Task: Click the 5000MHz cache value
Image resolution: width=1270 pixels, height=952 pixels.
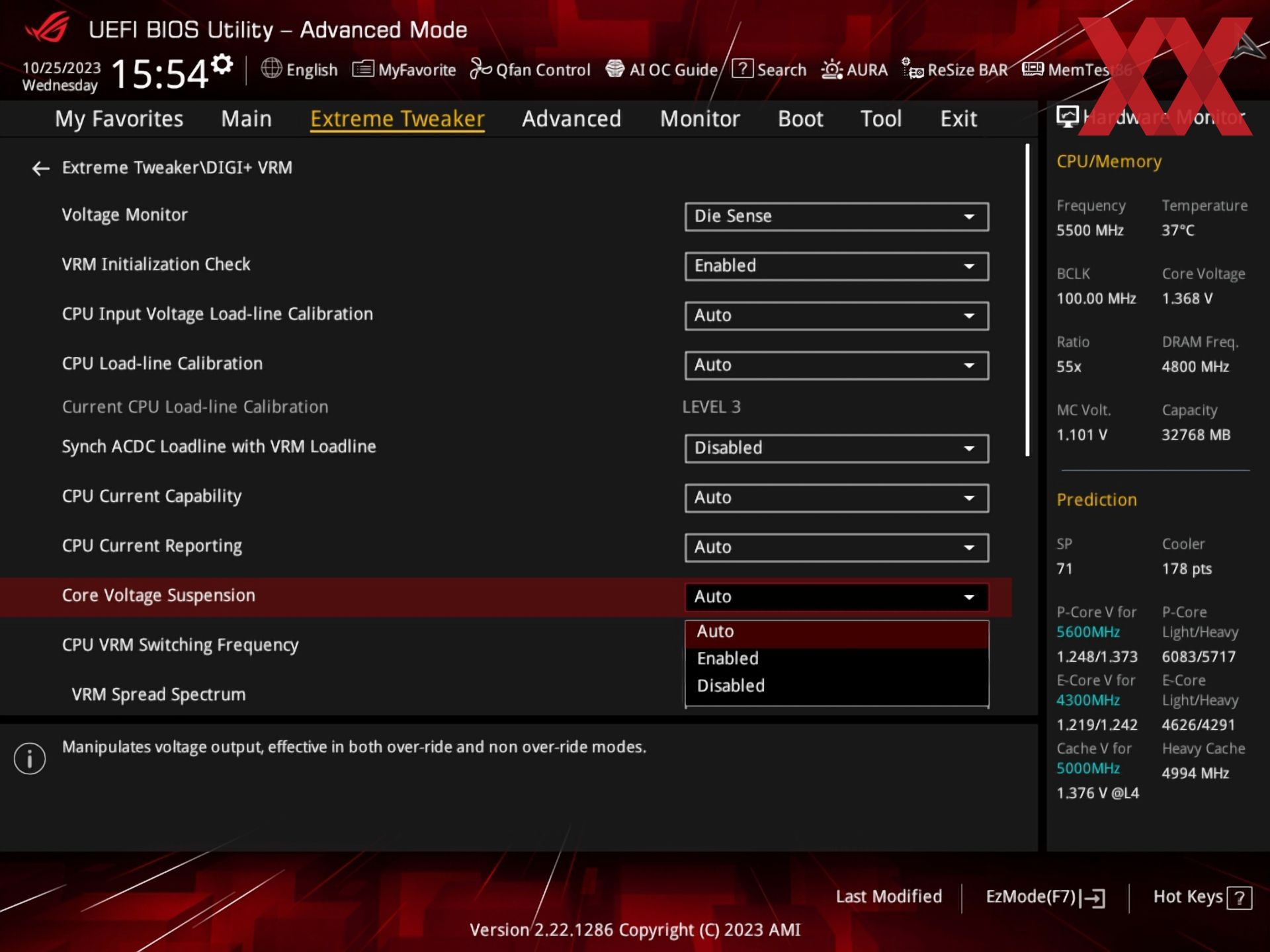Action: coord(1088,768)
